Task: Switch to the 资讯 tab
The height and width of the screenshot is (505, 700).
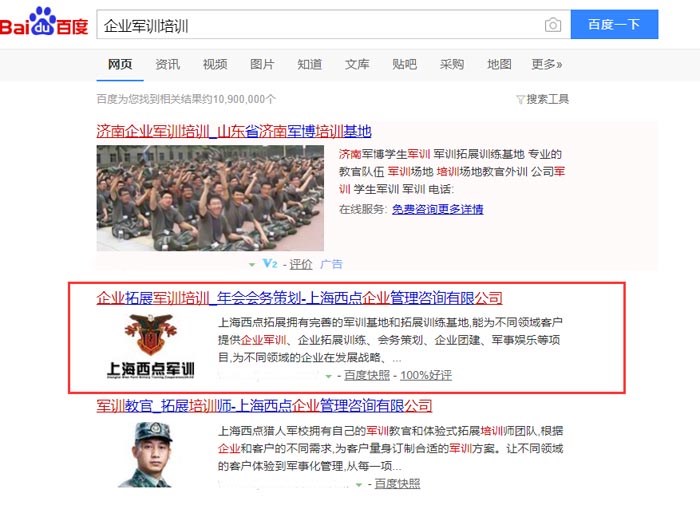Action: pyautogui.click(x=167, y=64)
